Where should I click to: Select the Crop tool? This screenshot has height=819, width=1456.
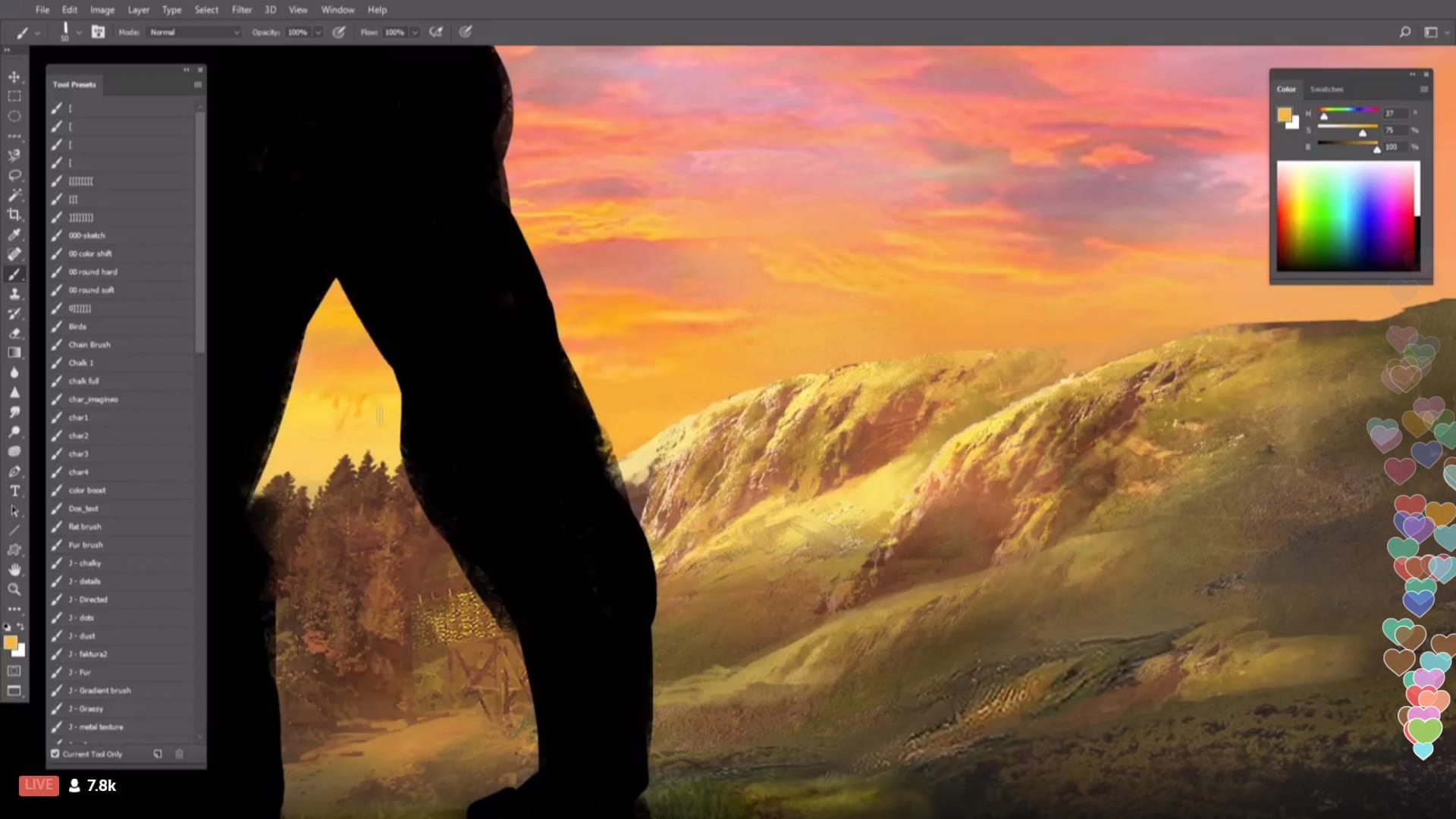pyautogui.click(x=14, y=215)
